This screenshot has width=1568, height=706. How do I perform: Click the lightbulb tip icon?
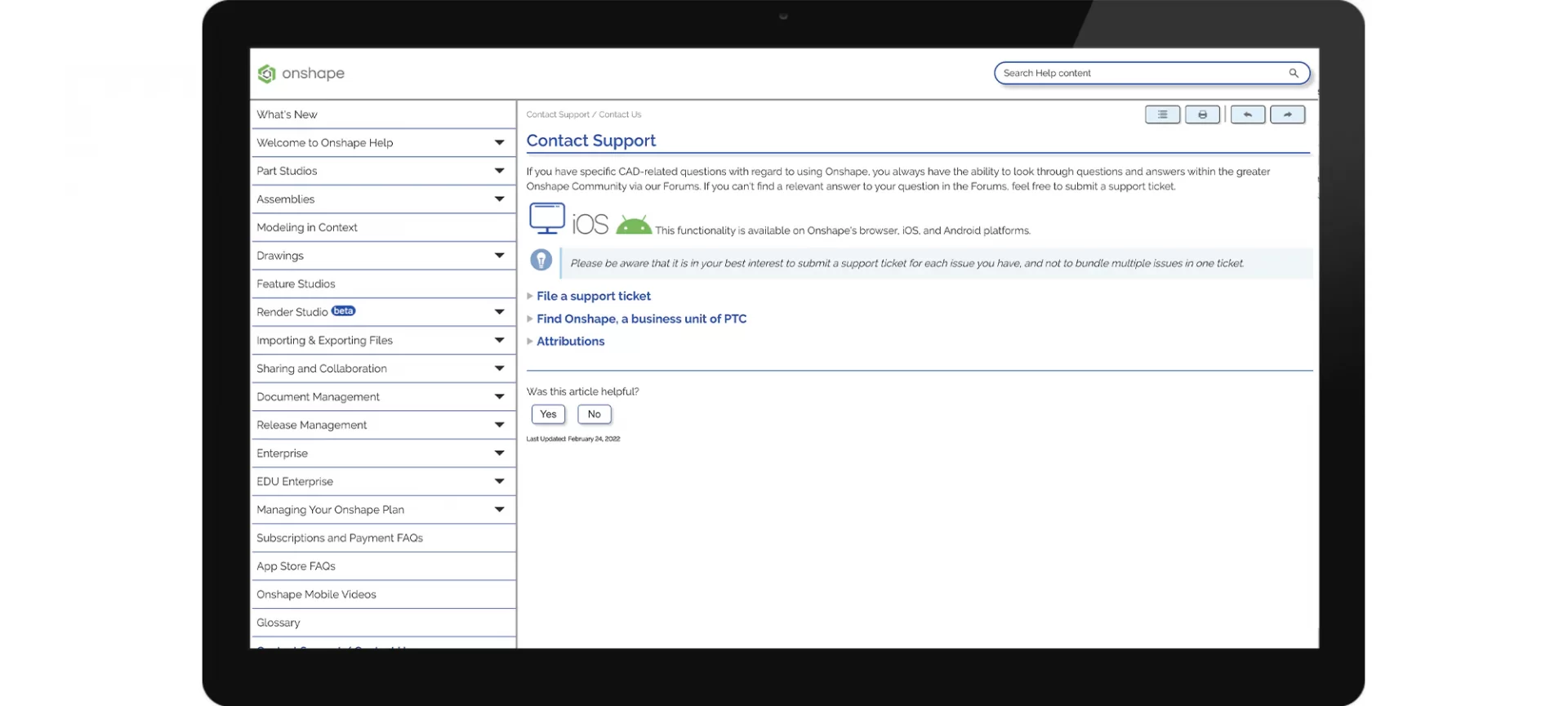541,261
